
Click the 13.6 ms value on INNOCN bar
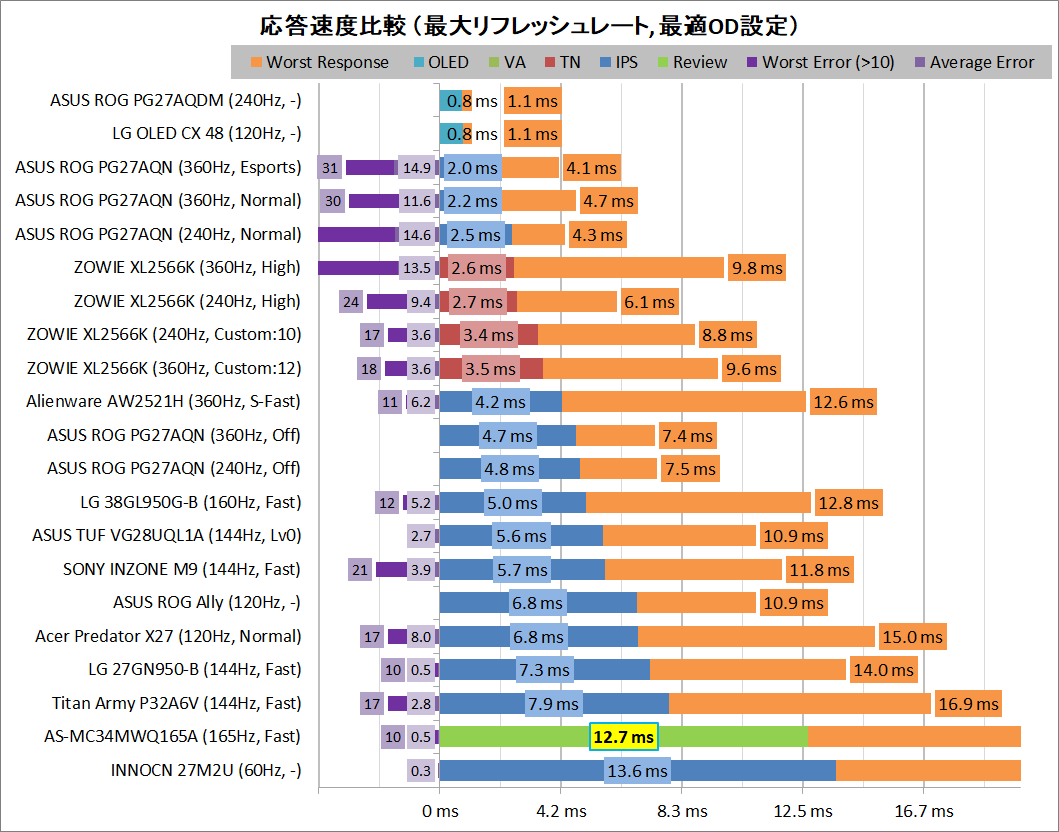(638, 771)
